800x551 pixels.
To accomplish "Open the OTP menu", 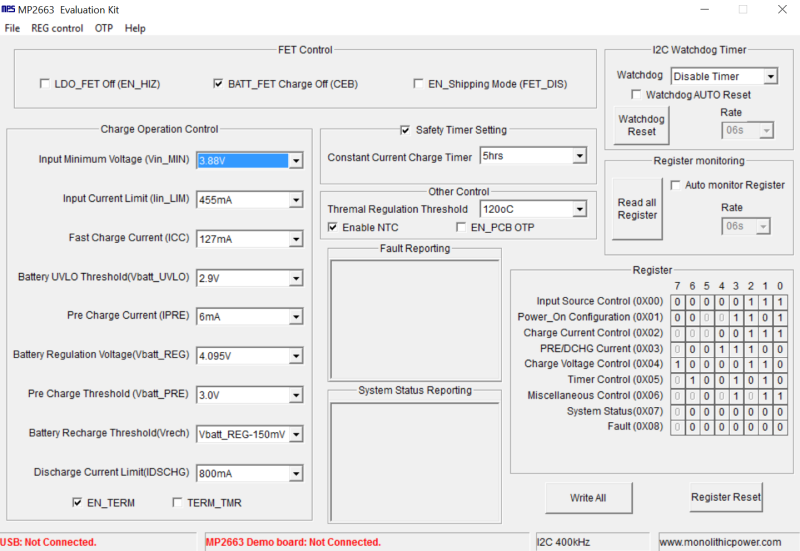I will pyautogui.click(x=104, y=28).
